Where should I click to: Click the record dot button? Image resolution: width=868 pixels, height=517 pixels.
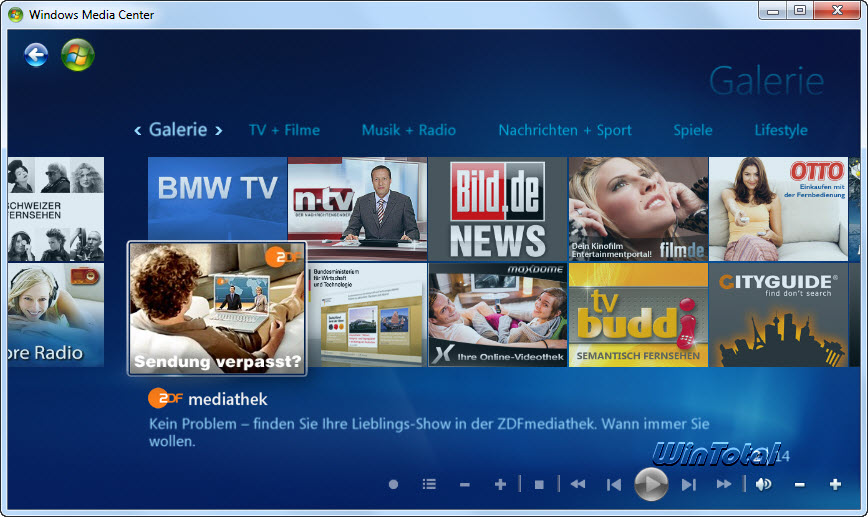tap(394, 484)
